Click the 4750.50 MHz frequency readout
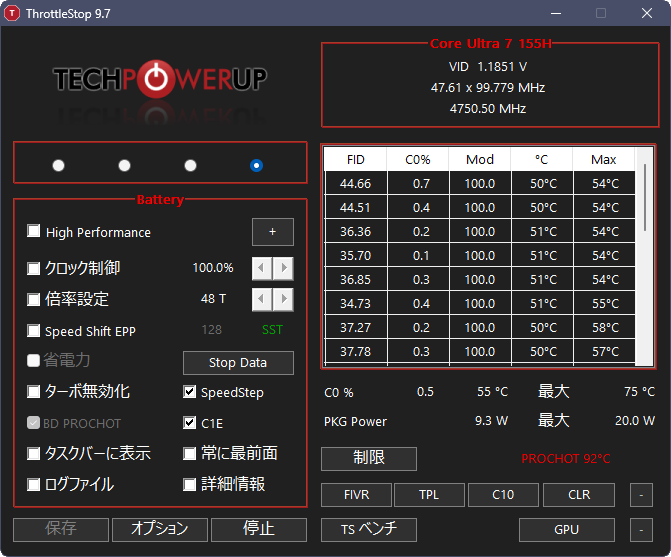671x557 pixels. 488,109
